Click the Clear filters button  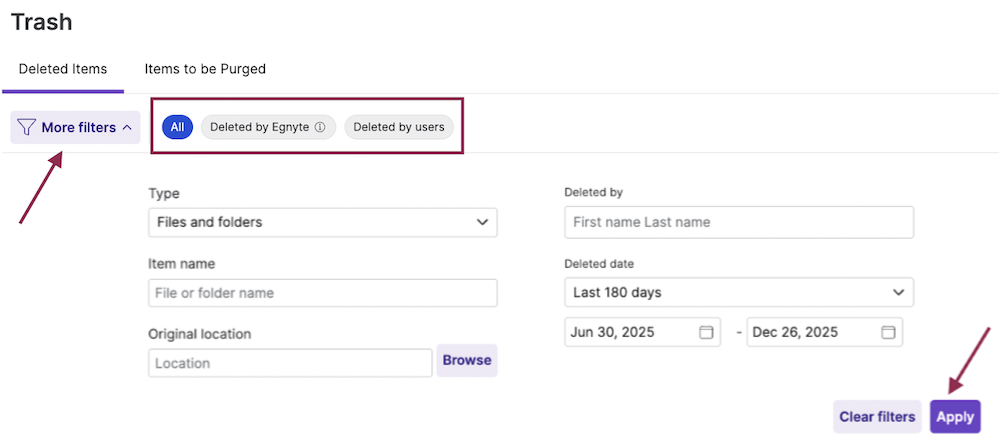click(x=877, y=417)
